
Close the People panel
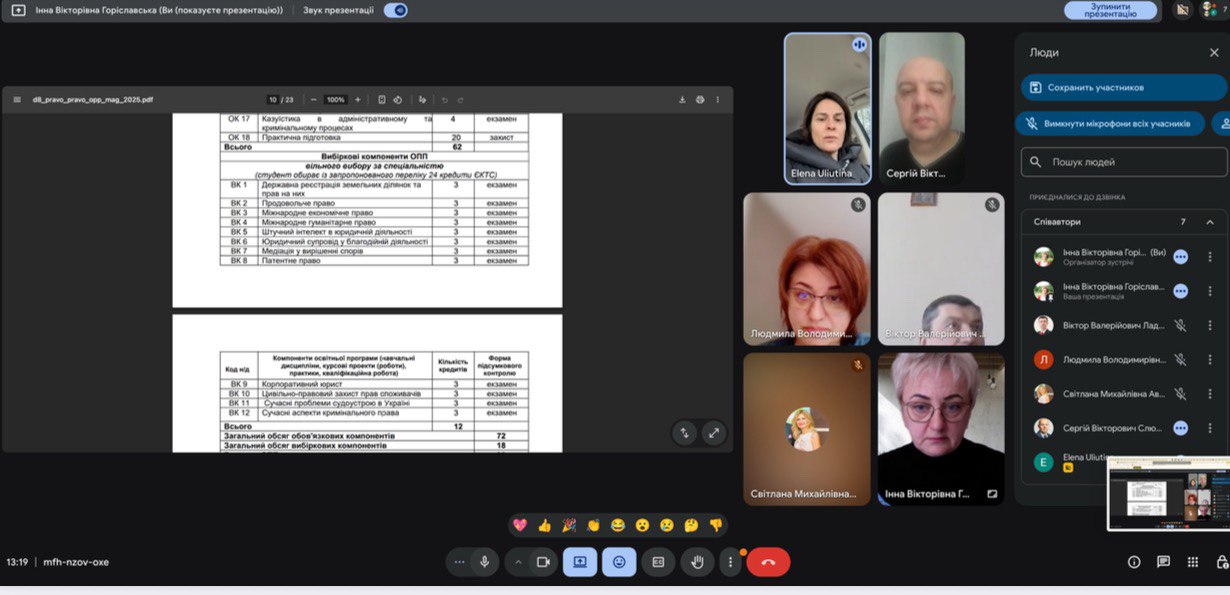pos(1214,52)
